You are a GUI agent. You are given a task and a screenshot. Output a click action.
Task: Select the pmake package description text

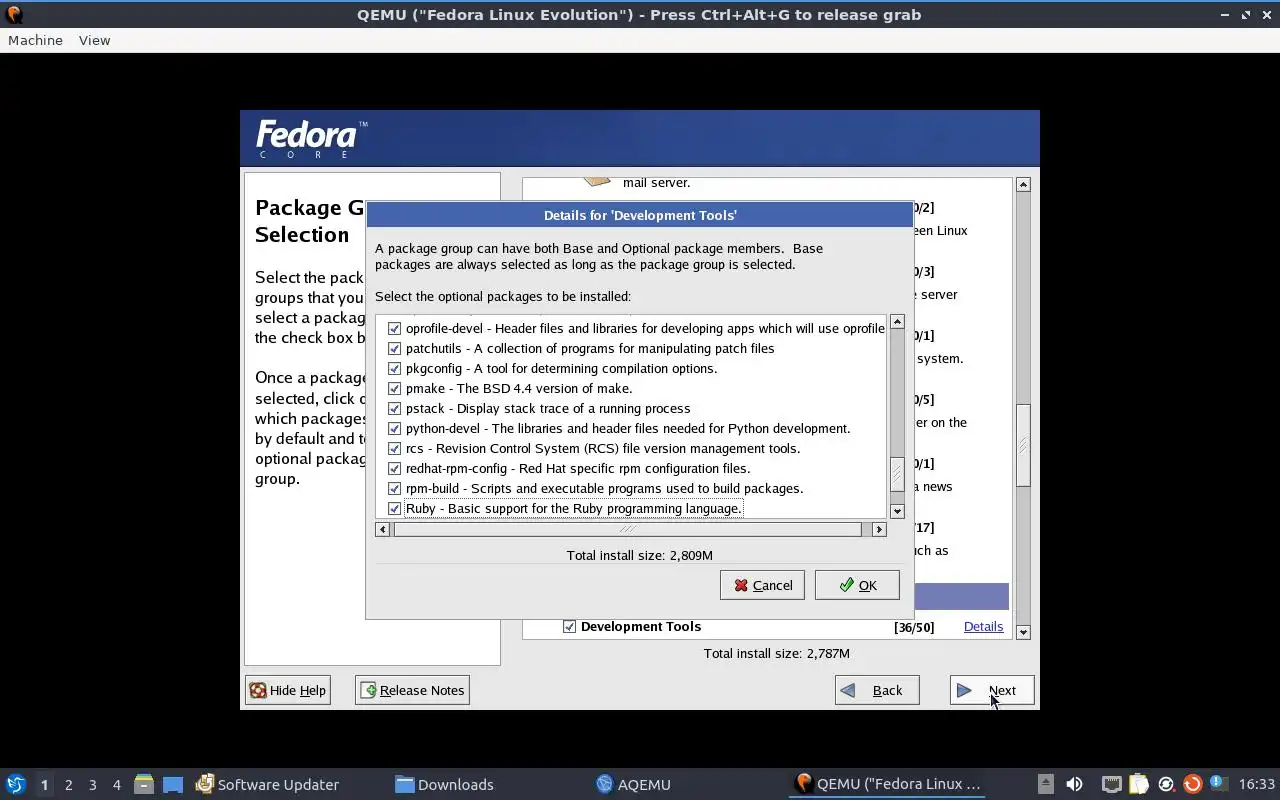(519, 388)
